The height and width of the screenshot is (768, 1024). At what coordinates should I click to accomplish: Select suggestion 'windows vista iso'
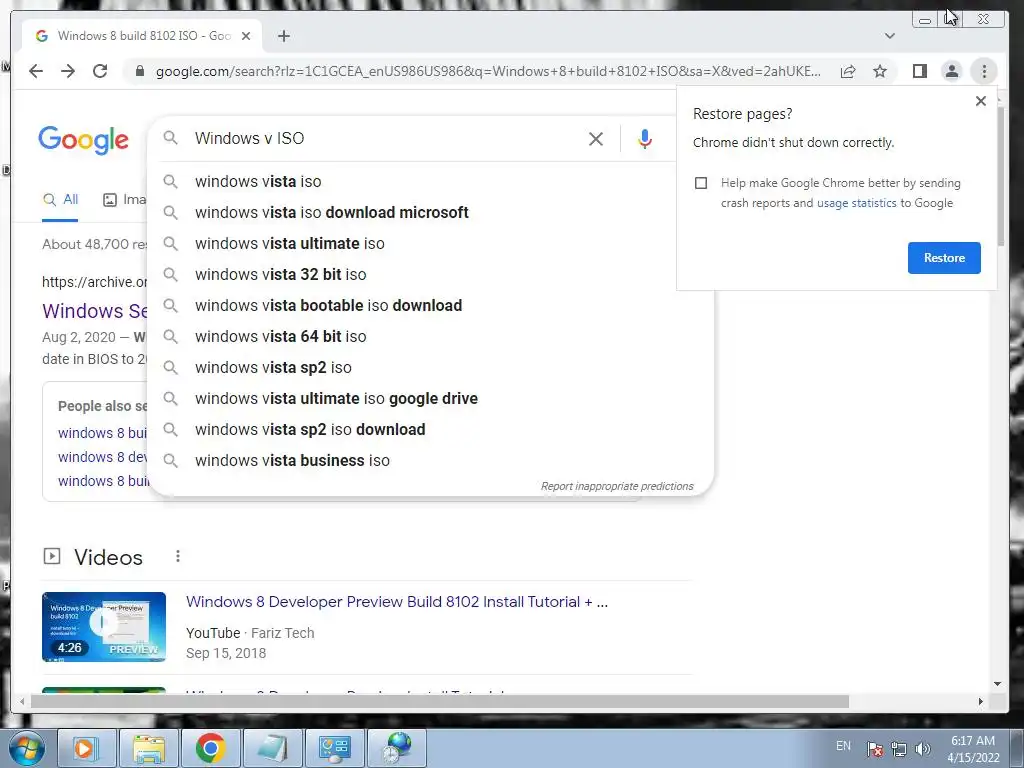tap(431, 182)
